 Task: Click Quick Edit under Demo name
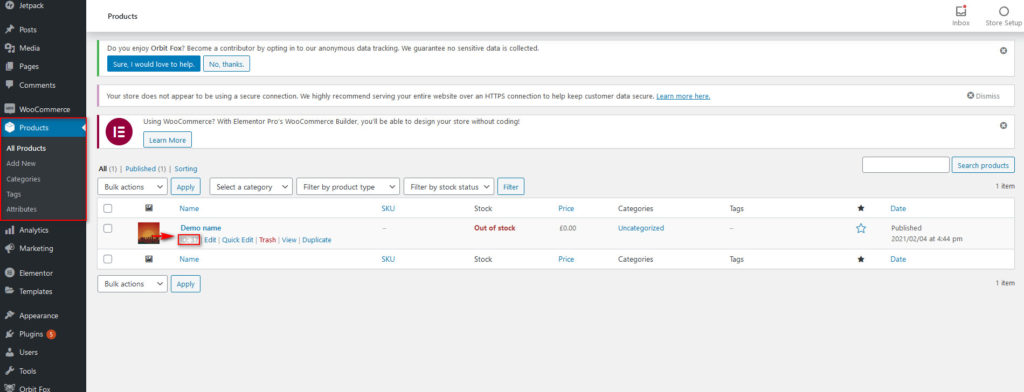click(x=238, y=240)
